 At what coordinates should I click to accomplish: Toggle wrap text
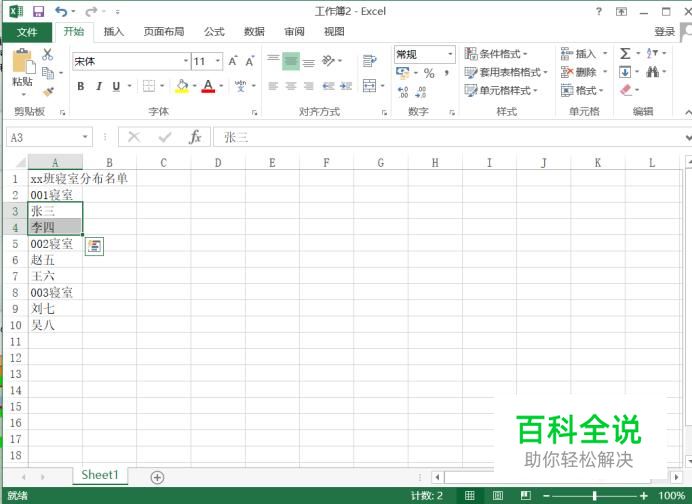(x=369, y=61)
